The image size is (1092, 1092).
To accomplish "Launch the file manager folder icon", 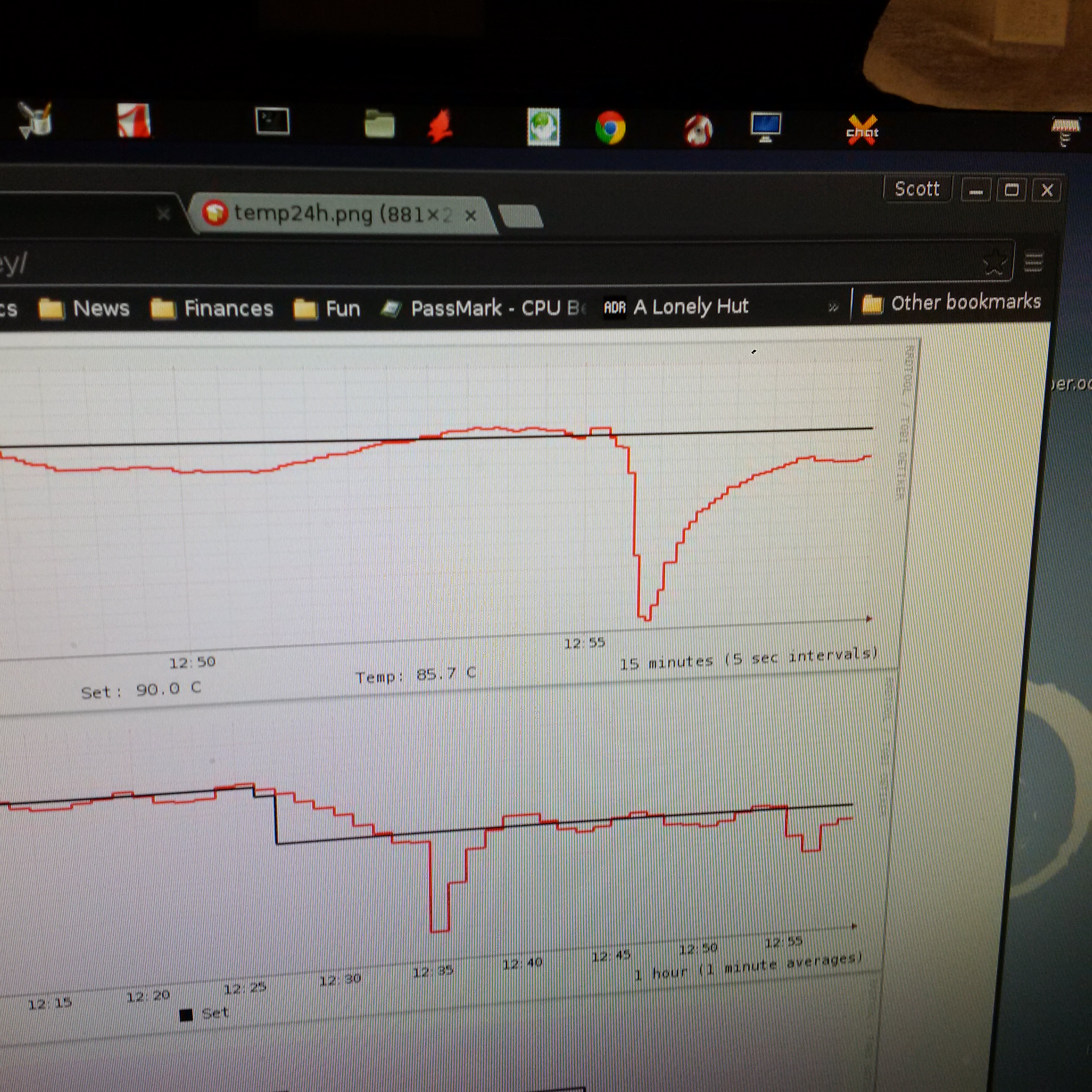I will pyautogui.click(x=379, y=124).
